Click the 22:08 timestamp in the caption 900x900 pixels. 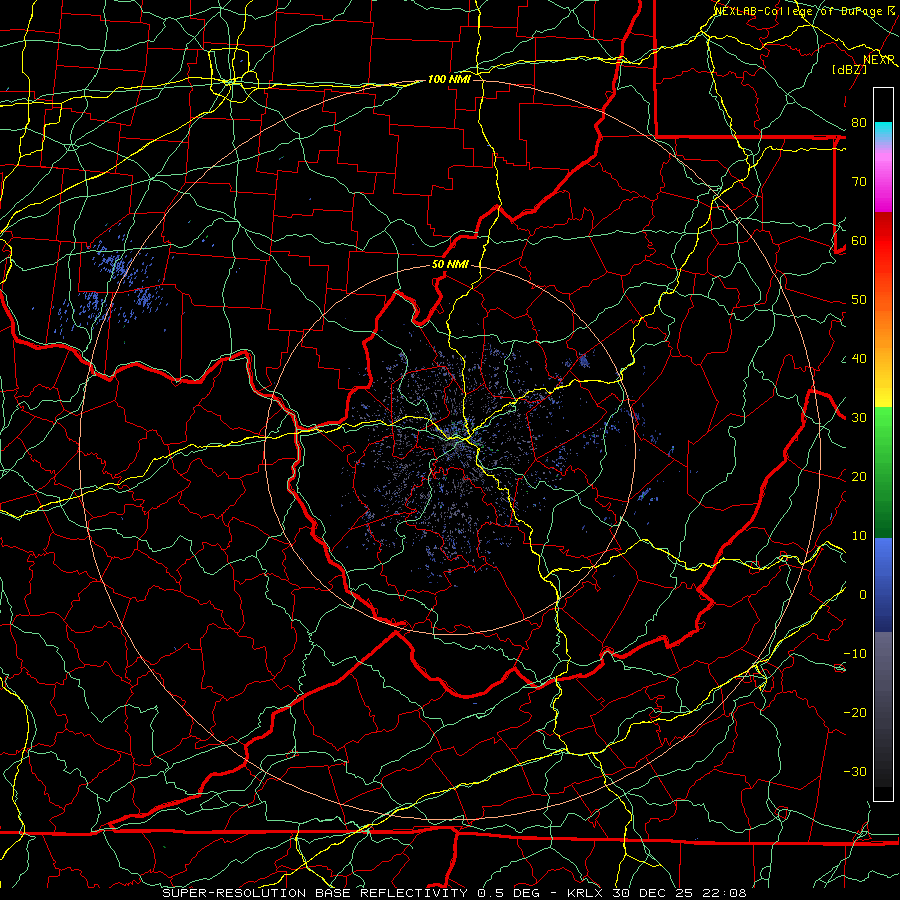tap(724, 893)
